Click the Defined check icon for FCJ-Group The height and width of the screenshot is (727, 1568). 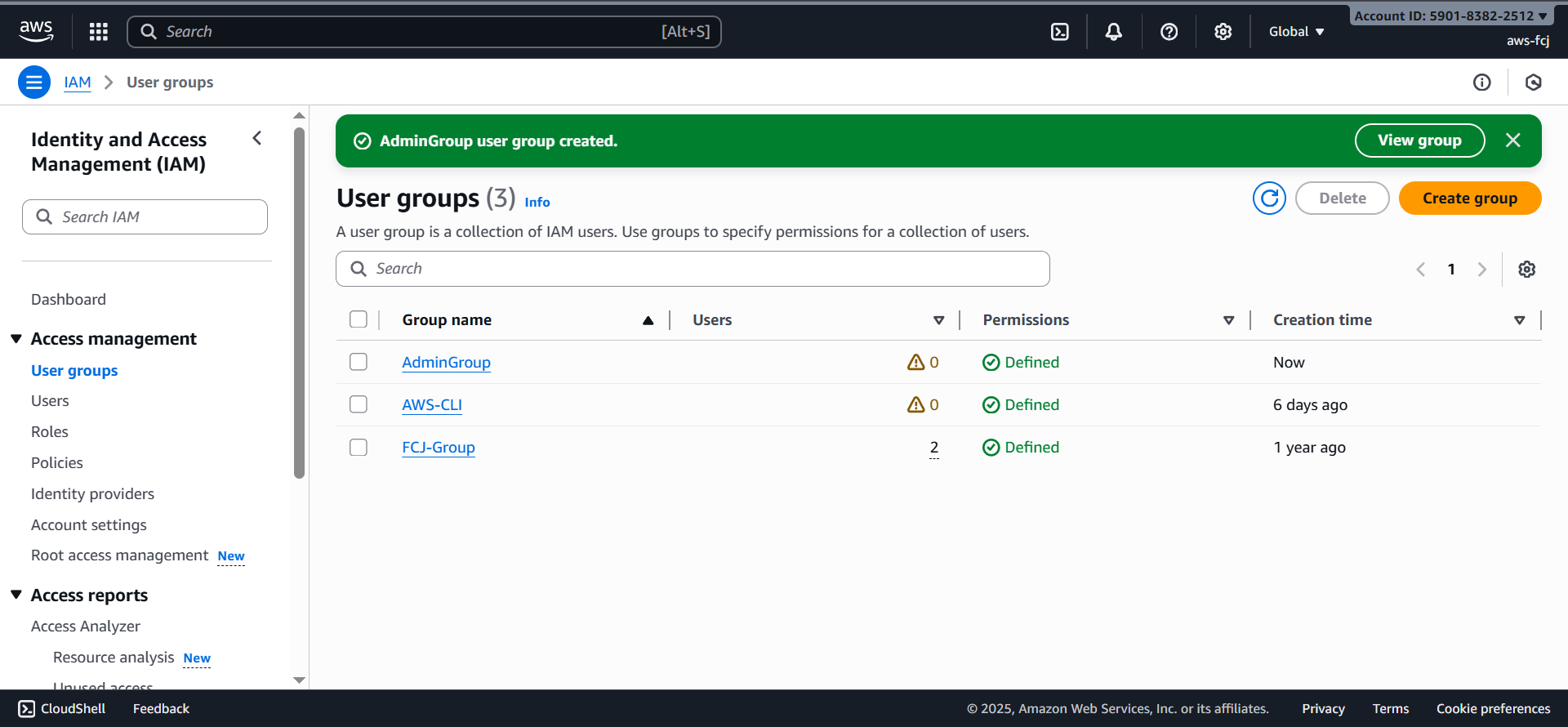991,447
